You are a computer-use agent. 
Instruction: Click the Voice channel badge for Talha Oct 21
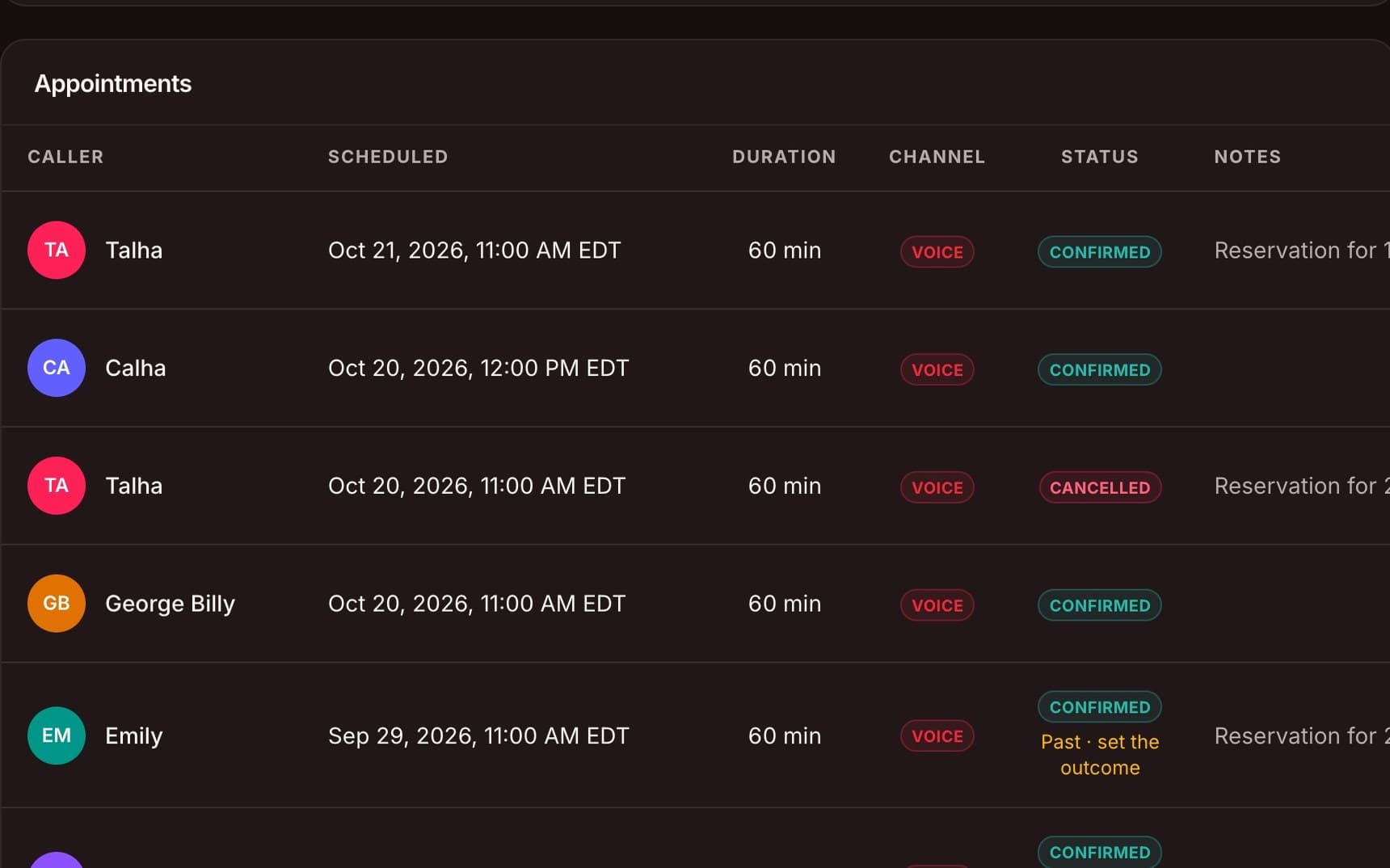pos(937,251)
